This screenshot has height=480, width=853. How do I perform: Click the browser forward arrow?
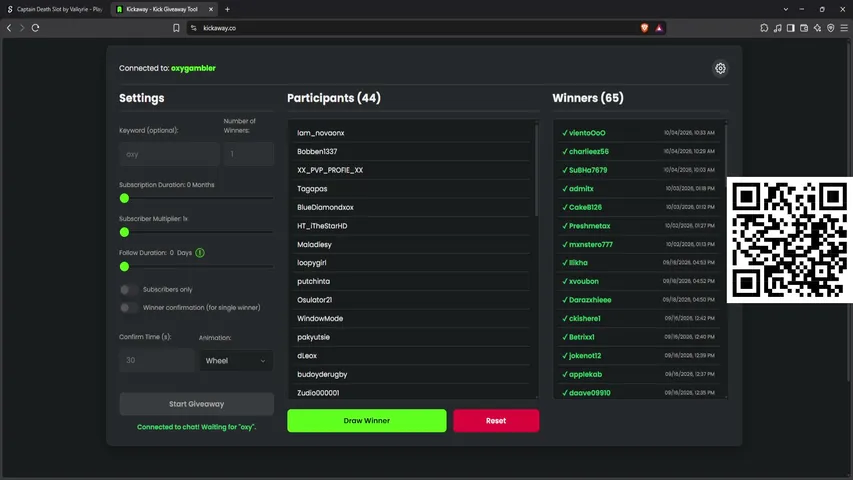click(22, 28)
